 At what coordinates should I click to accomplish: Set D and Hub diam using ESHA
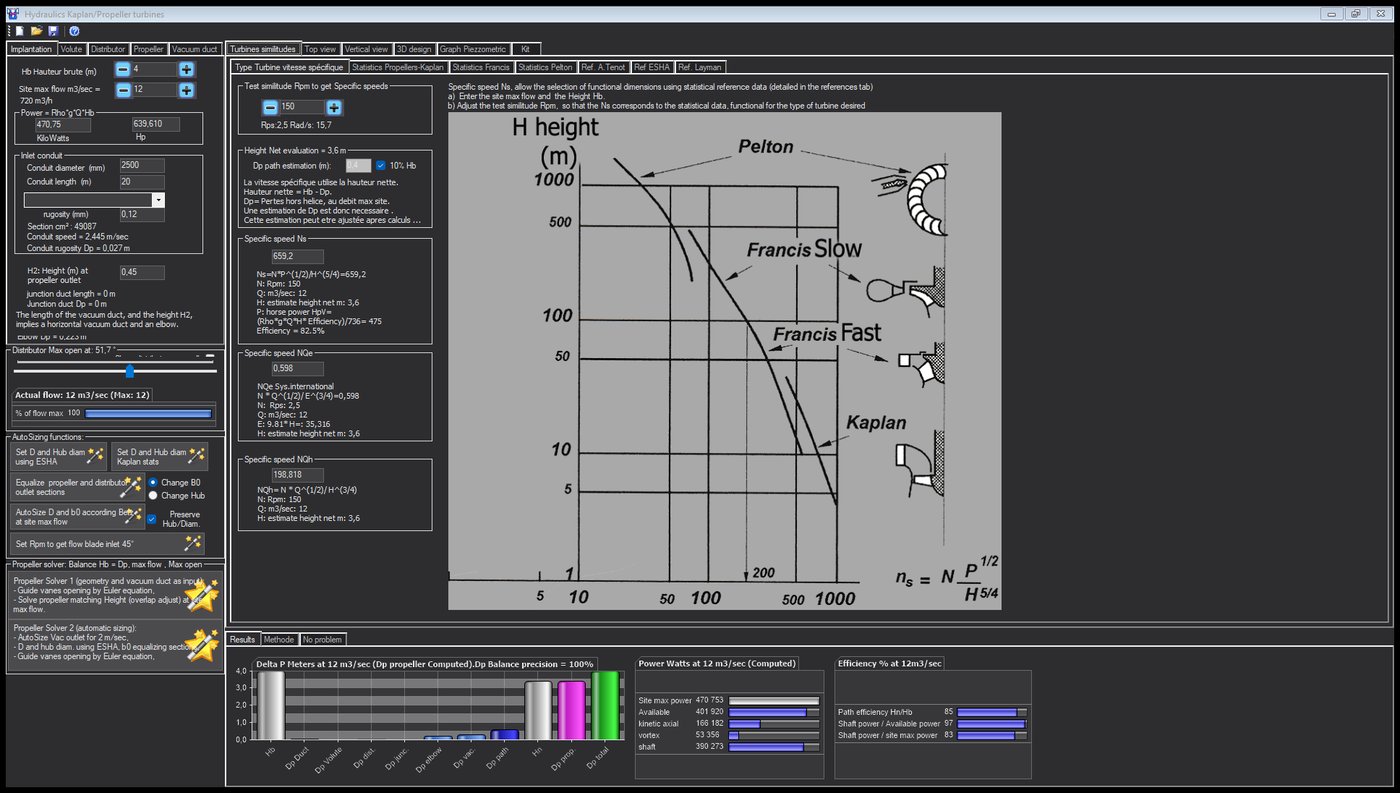point(59,457)
